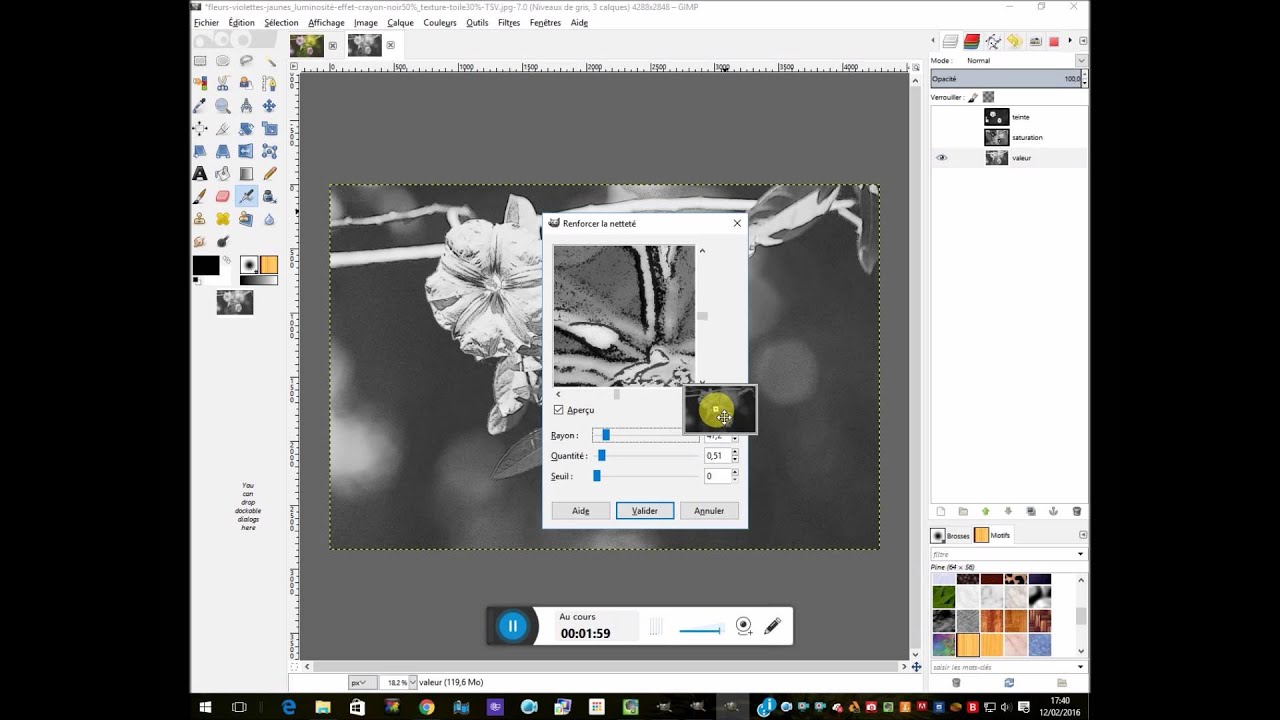The height and width of the screenshot is (720, 1280).
Task: Open the Layers dock tab configuration menu
Action: point(1083,41)
